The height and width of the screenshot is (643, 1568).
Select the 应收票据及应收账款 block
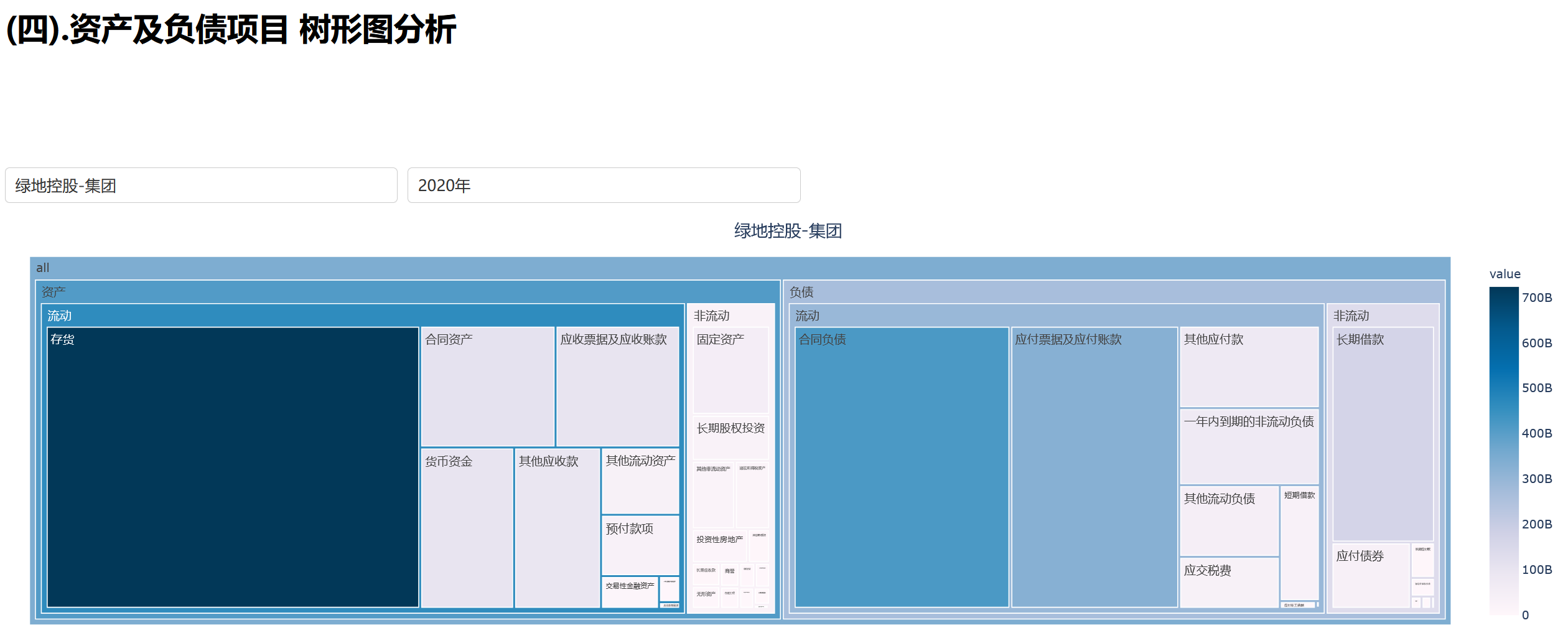tap(617, 387)
